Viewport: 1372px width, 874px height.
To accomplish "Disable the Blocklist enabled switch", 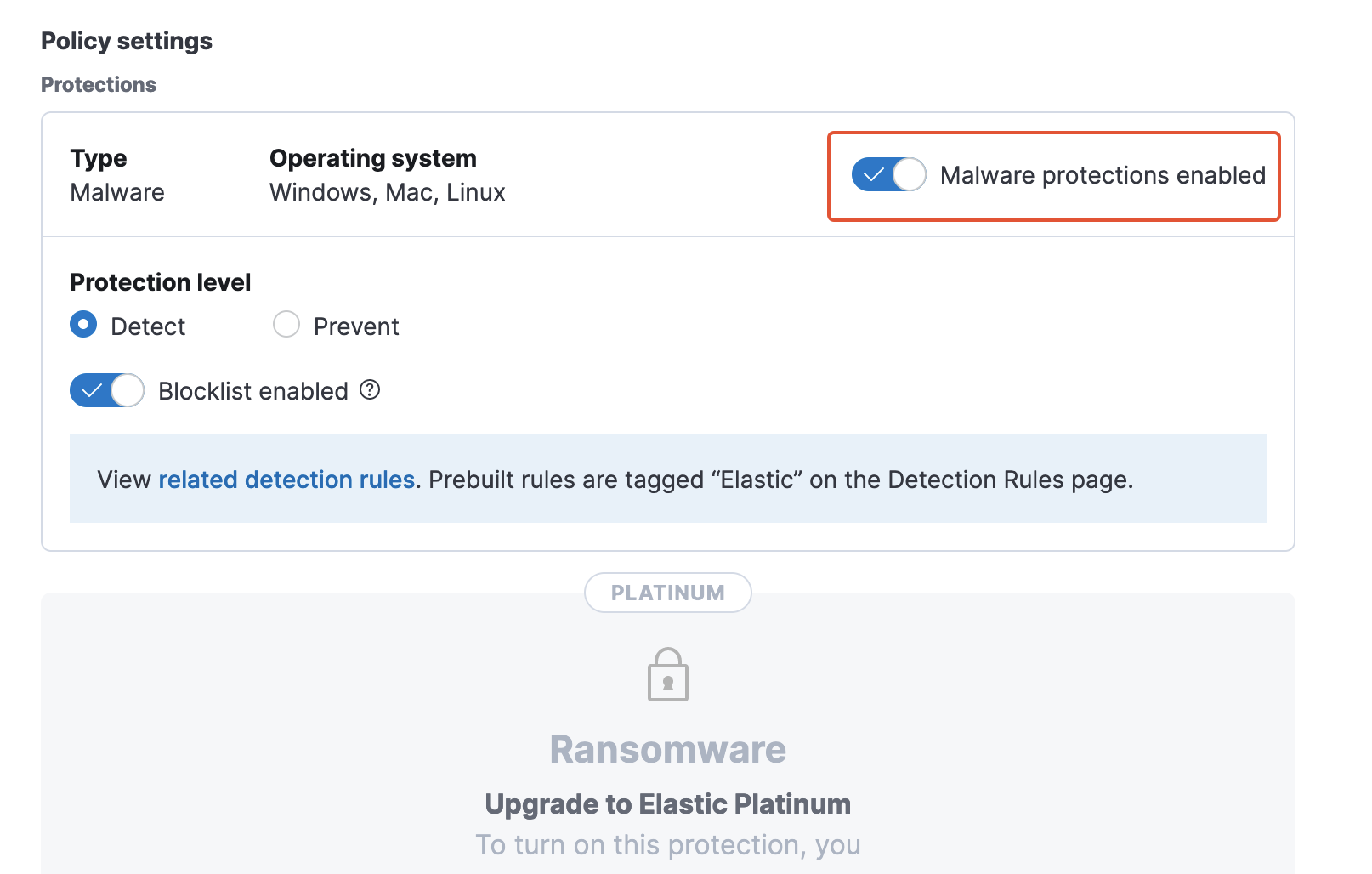I will tap(106, 391).
